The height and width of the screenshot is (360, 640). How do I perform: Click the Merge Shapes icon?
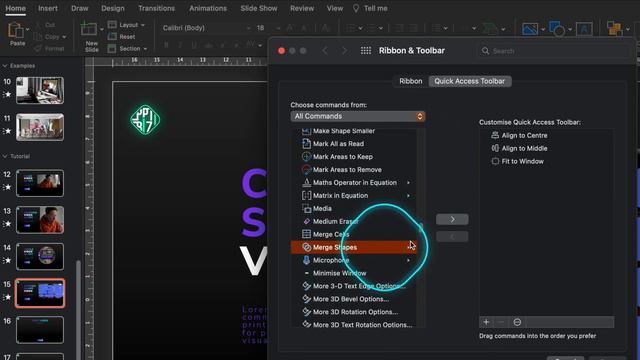(x=306, y=247)
